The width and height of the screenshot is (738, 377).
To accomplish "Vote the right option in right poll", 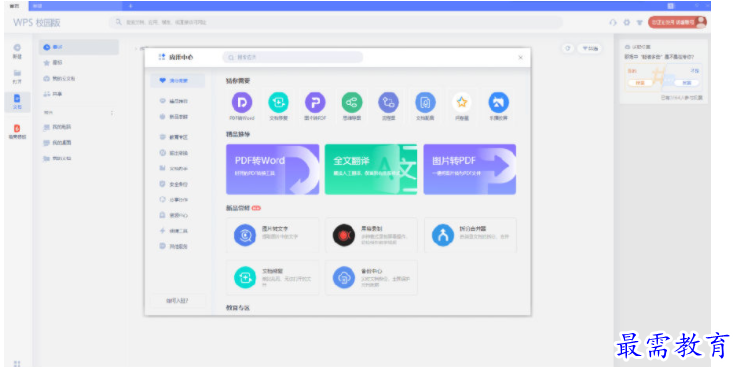I will tap(687, 83).
